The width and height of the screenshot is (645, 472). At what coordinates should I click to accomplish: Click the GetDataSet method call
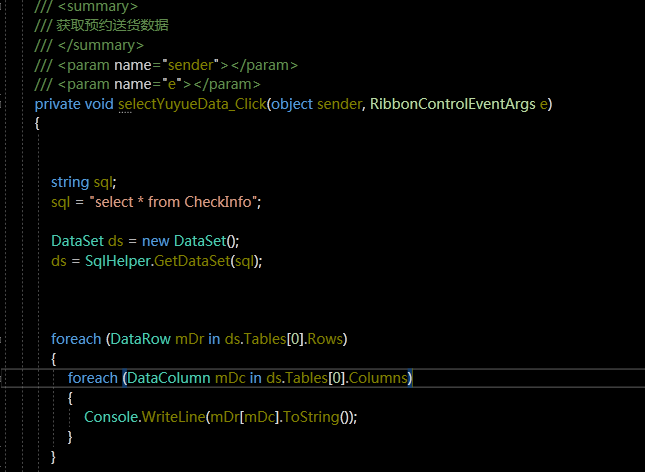(x=192, y=261)
